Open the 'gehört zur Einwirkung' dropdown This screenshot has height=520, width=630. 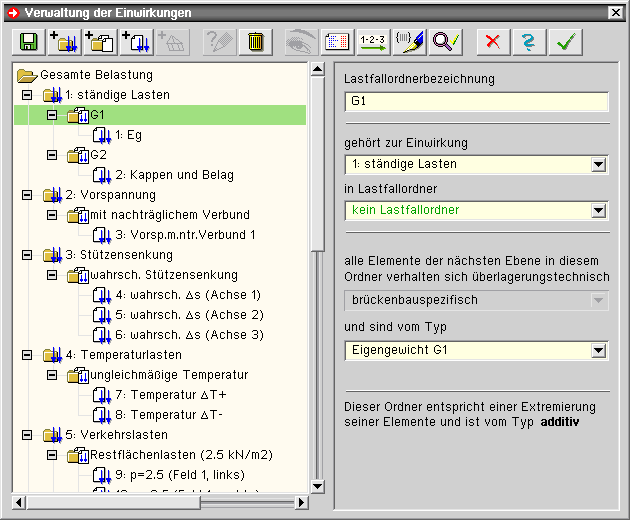click(x=599, y=165)
